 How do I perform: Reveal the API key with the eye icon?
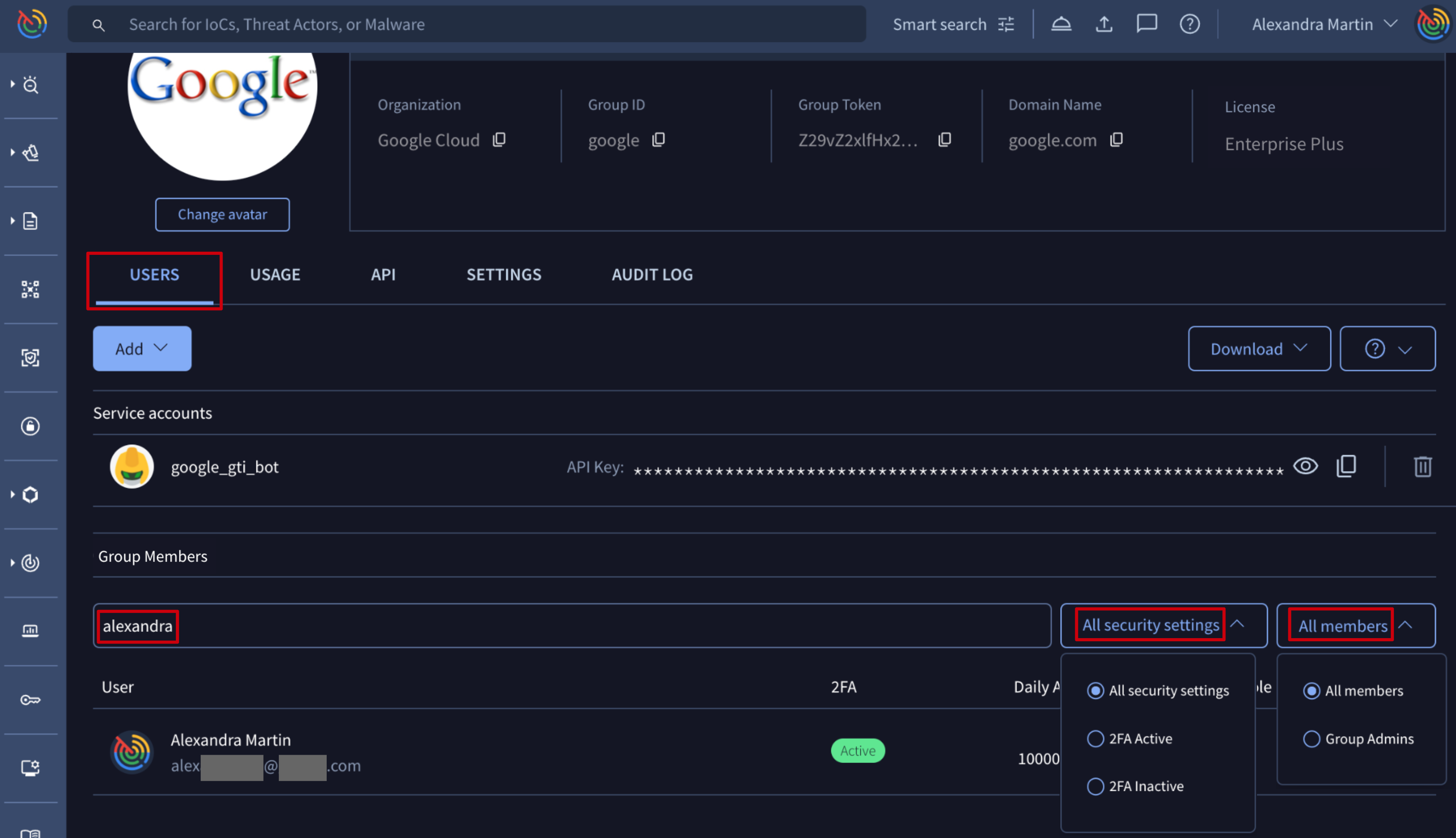(x=1305, y=466)
